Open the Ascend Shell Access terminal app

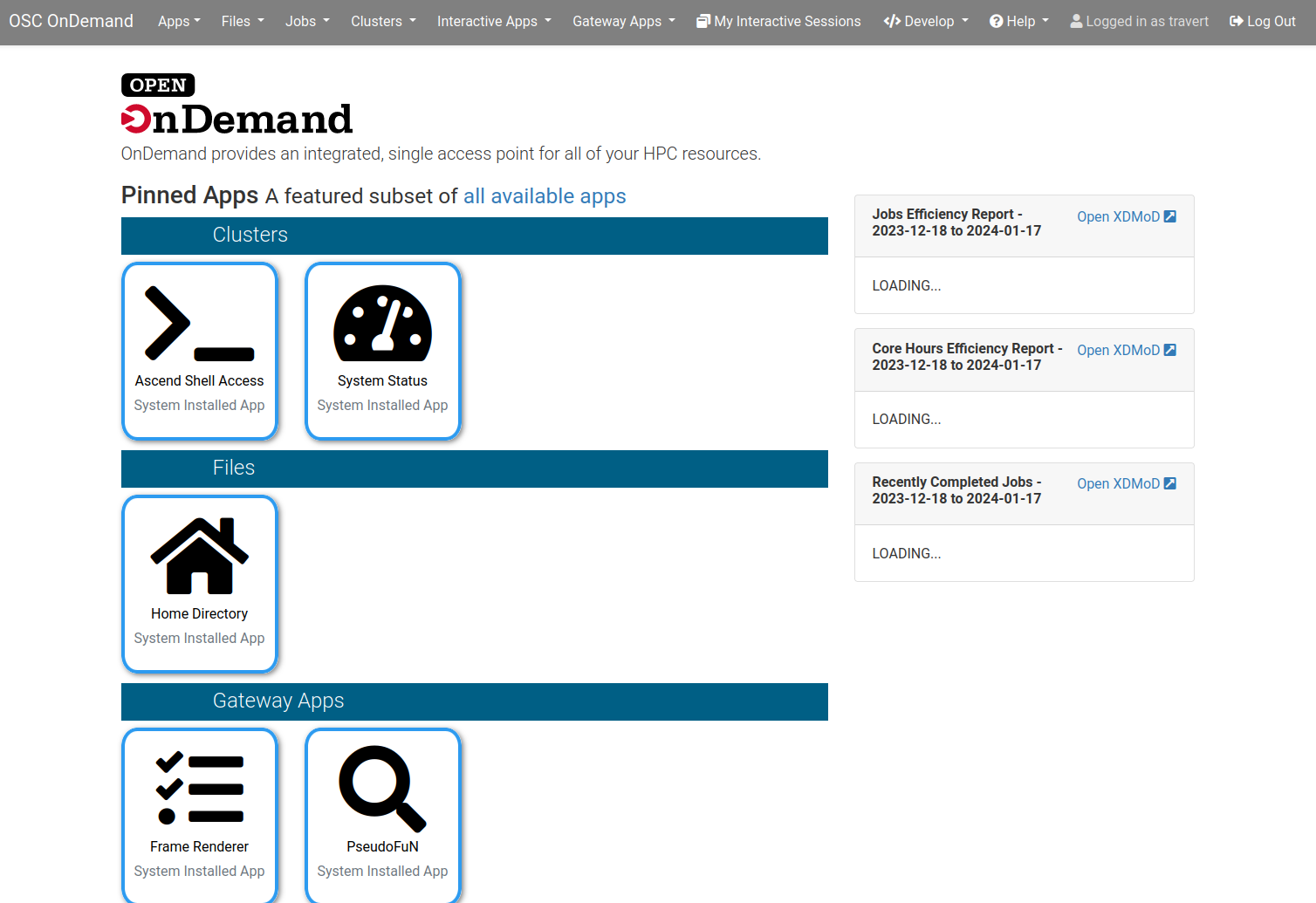200,349
